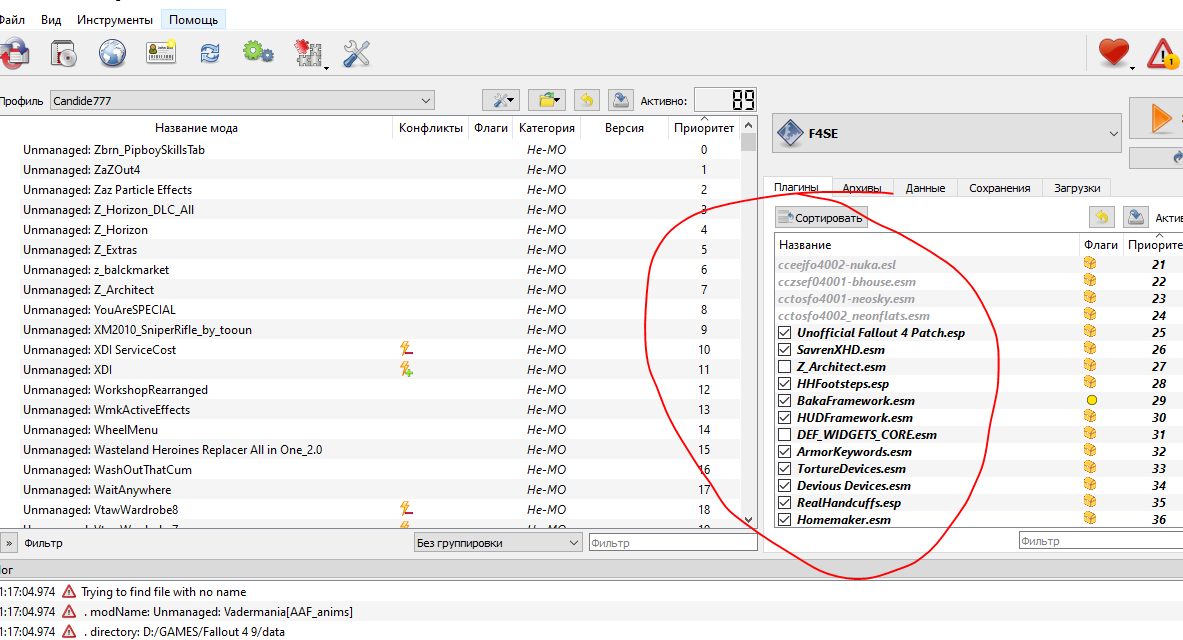1183x640 pixels.
Task: Tick the DEF_WIDGETS_CORE.esm checkbox
Action: tap(785, 435)
